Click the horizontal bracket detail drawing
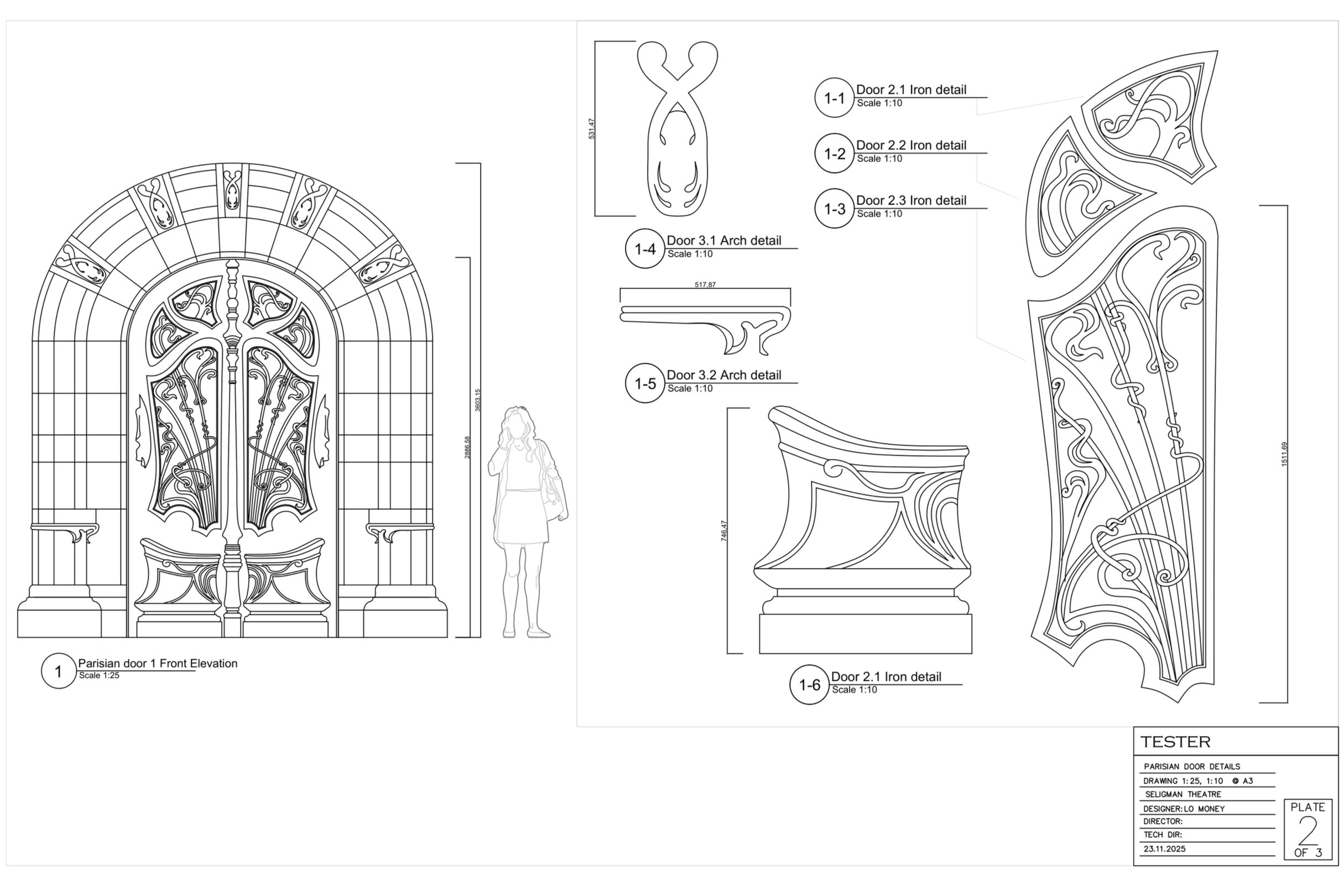This screenshot has height=896, width=1344. tap(706, 330)
